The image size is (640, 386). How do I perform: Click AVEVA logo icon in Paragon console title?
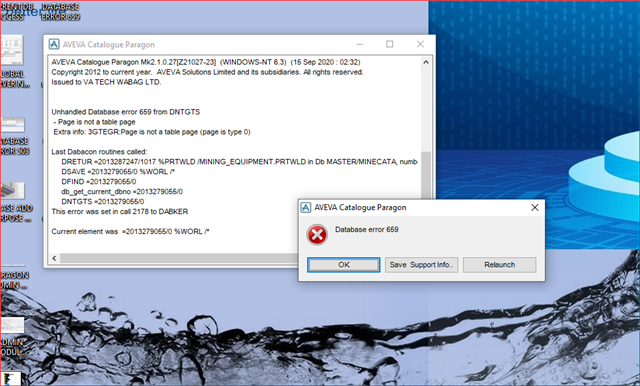tap(54, 44)
